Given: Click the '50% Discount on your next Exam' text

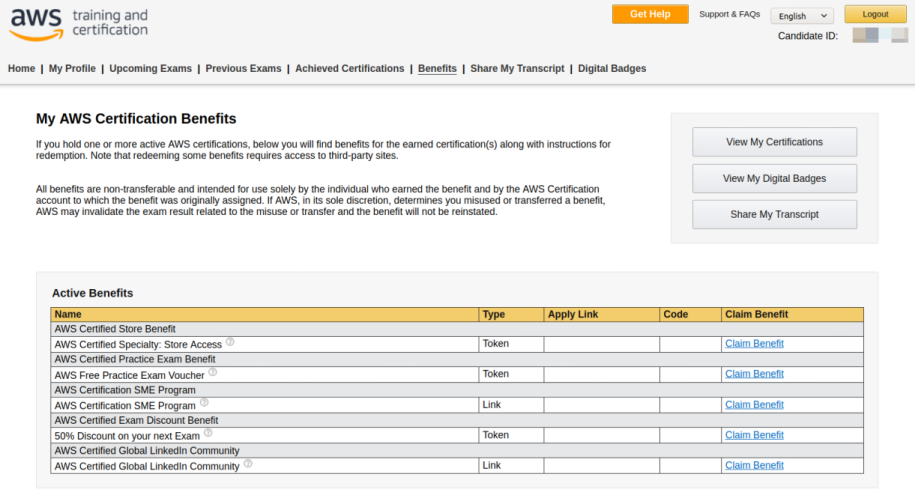Looking at the screenshot, I should (x=127, y=436).
